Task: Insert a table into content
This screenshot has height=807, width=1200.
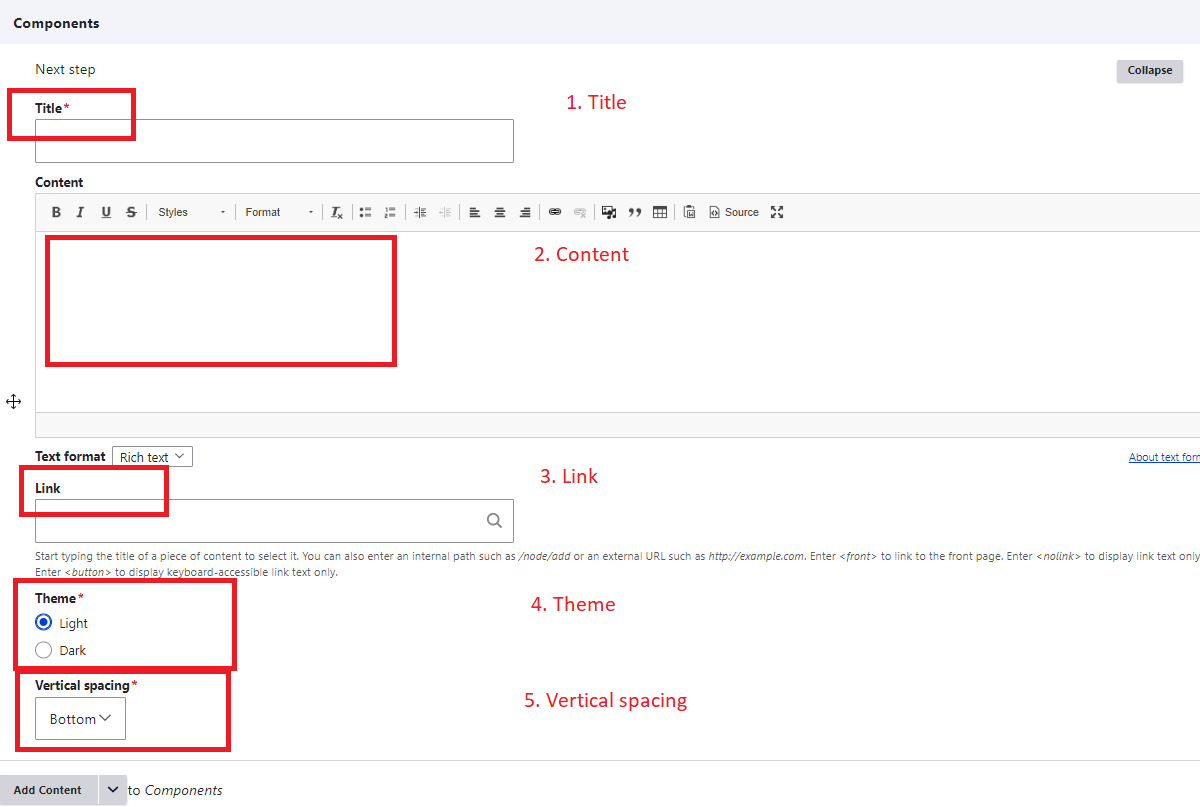Action: pyautogui.click(x=660, y=212)
